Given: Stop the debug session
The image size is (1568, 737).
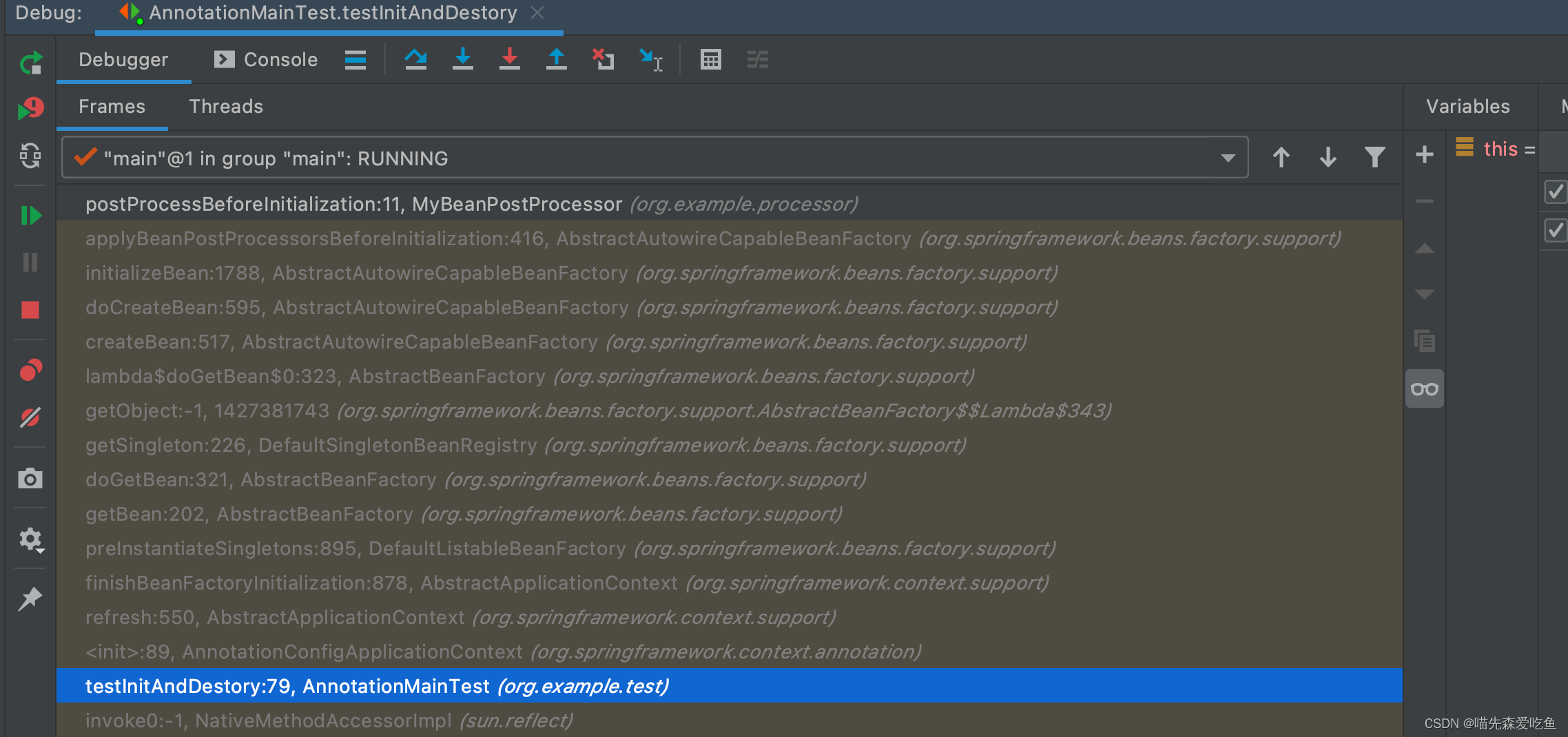Looking at the screenshot, I should (30, 310).
